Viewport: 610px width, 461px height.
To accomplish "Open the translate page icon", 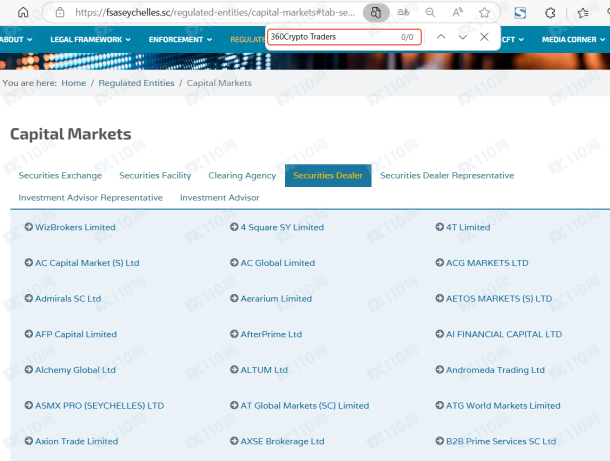I will tap(403, 13).
